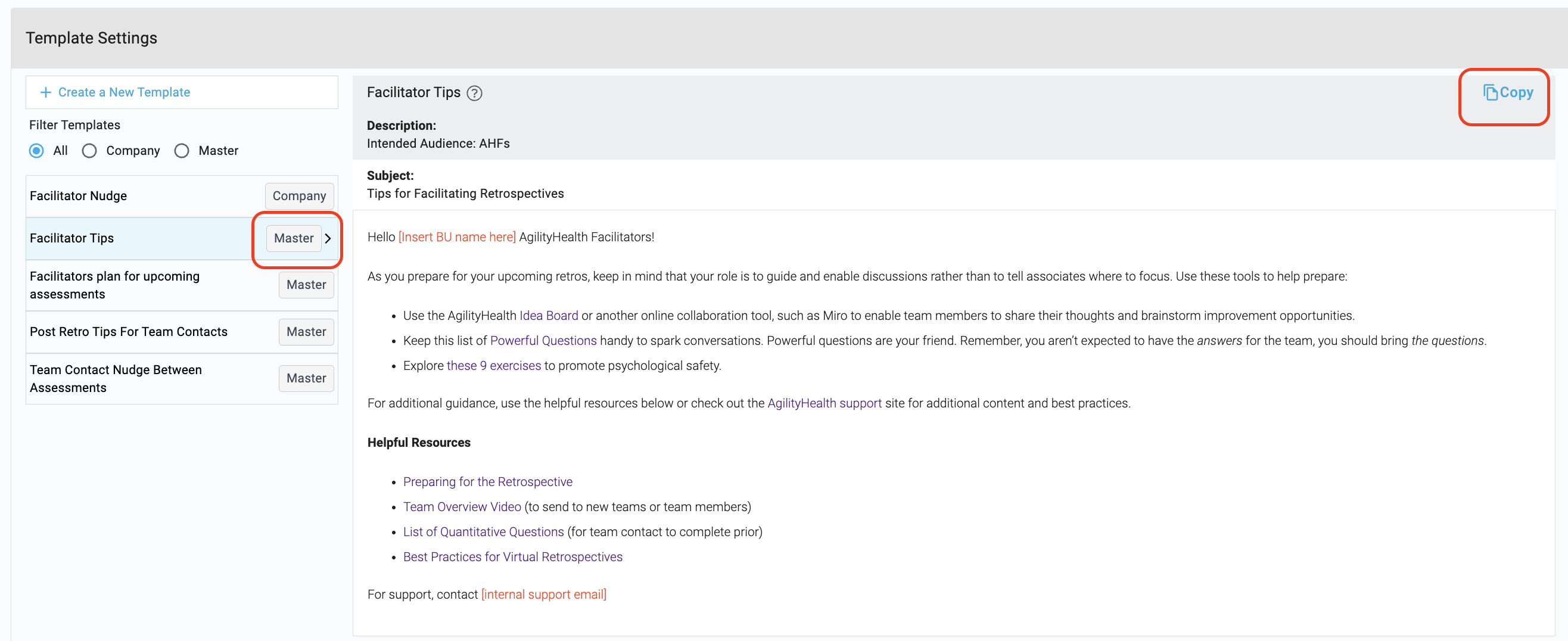This screenshot has height=641, width=1568.
Task: Click Intended Audience: AHFs description text
Action: tap(438, 144)
